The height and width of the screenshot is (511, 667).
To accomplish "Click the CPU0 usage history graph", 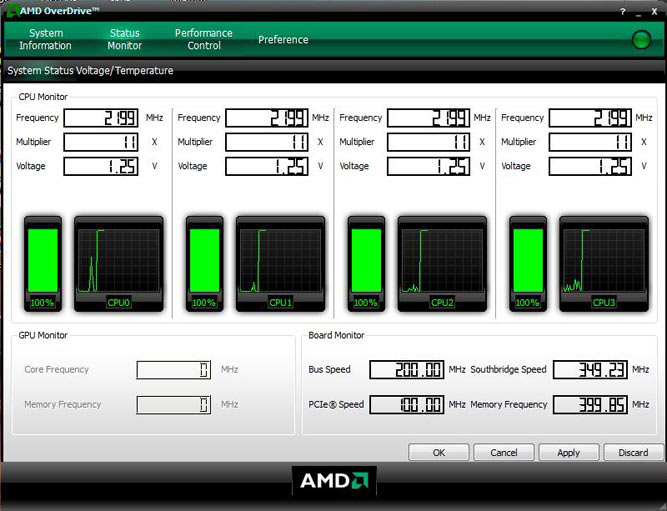I will point(119,264).
